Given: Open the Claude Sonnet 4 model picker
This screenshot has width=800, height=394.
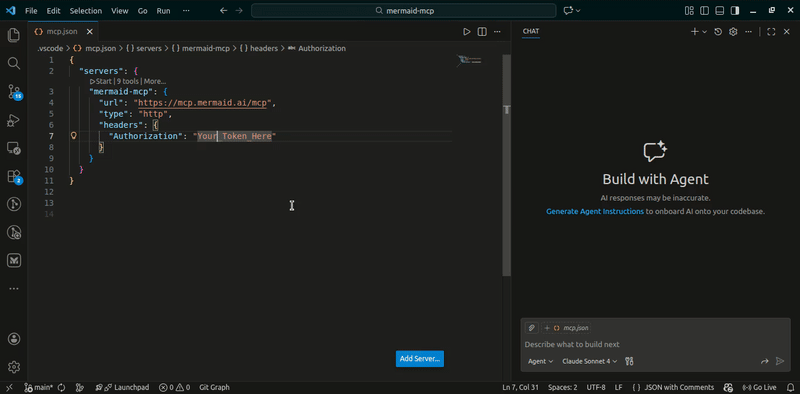Looking at the screenshot, I should pos(589,361).
